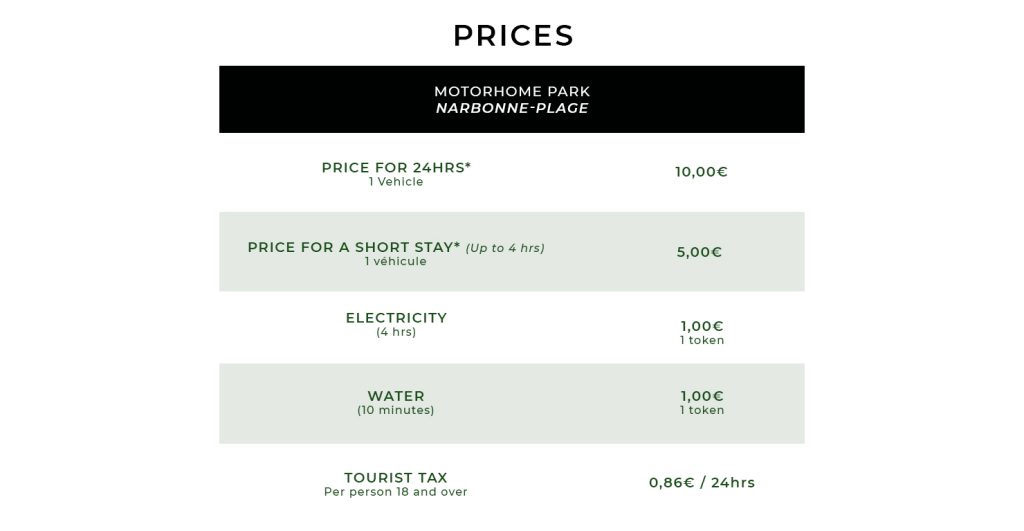Click the (Up to 4 hrs) note
This screenshot has width=1024, height=531.
tap(505, 248)
